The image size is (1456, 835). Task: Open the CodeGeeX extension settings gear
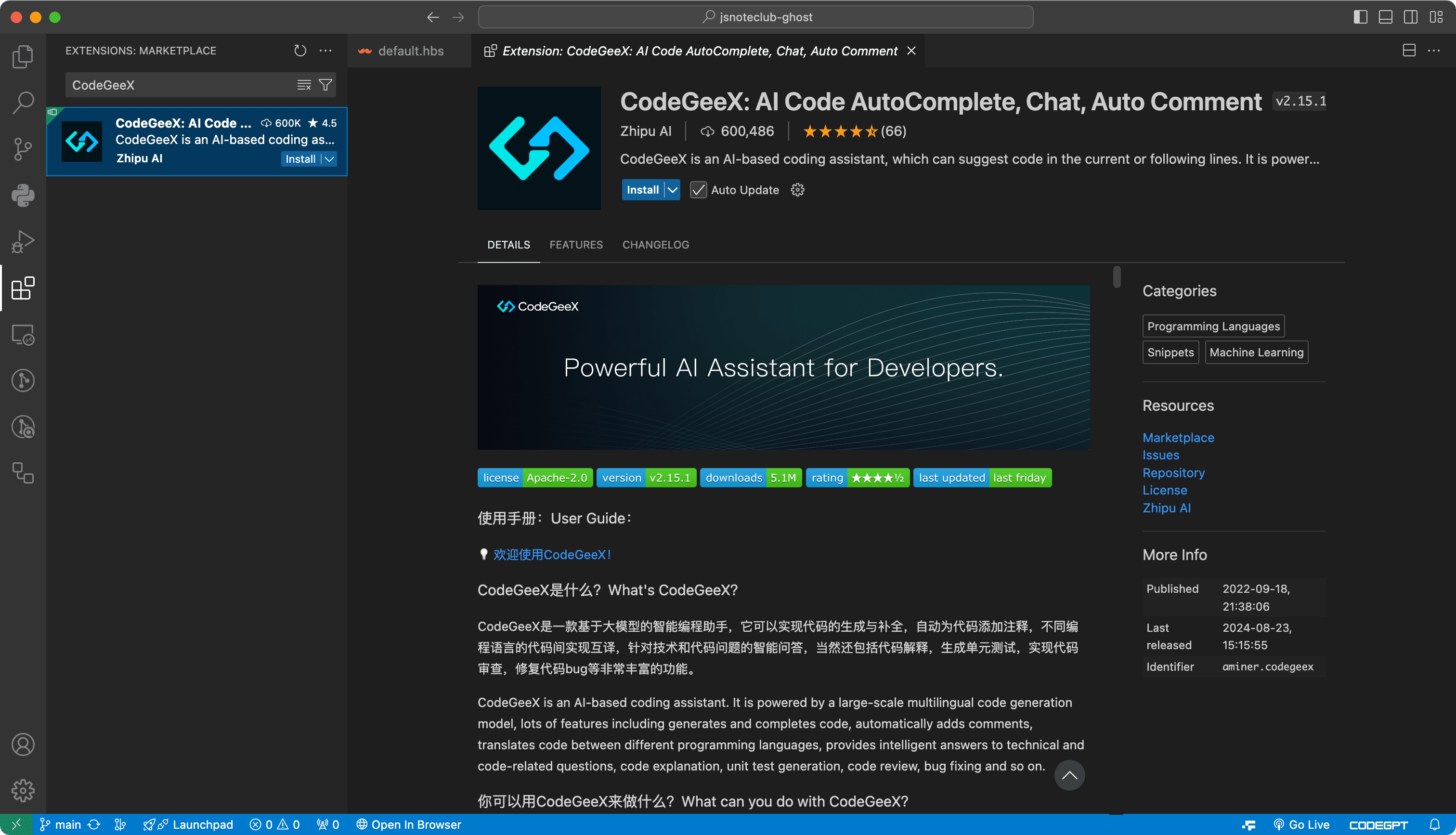[x=797, y=190]
